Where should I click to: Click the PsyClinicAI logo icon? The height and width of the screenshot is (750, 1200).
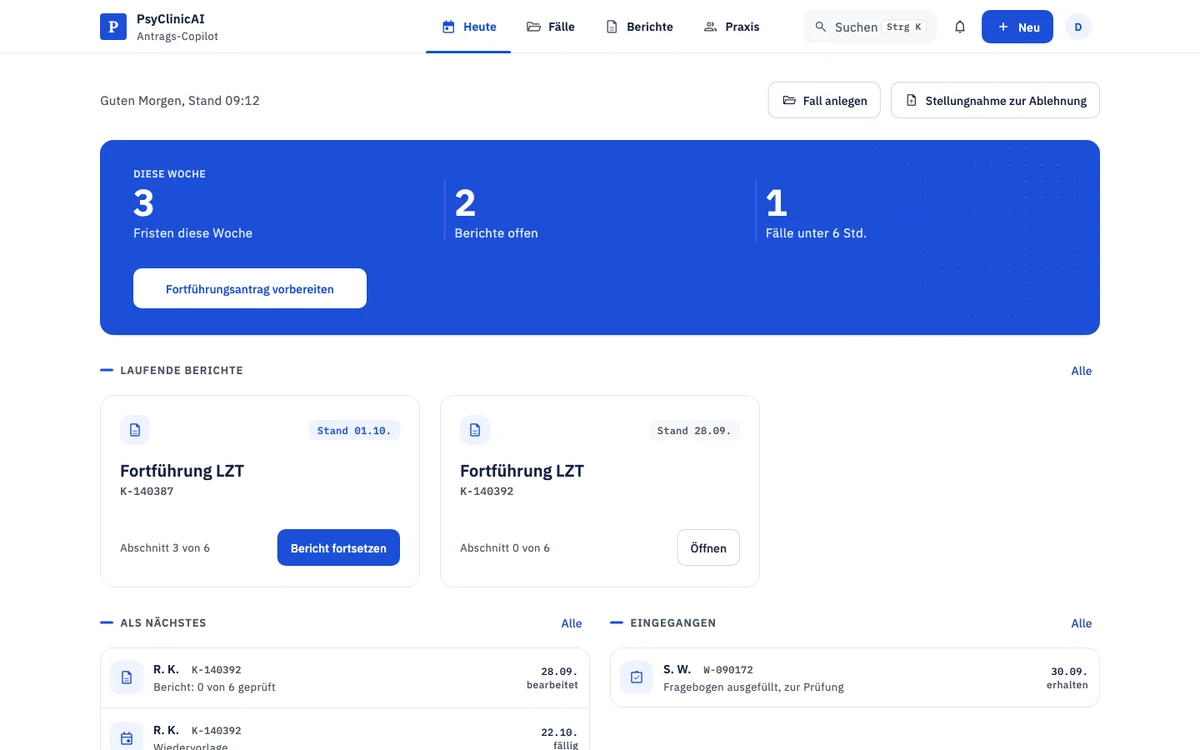(113, 27)
